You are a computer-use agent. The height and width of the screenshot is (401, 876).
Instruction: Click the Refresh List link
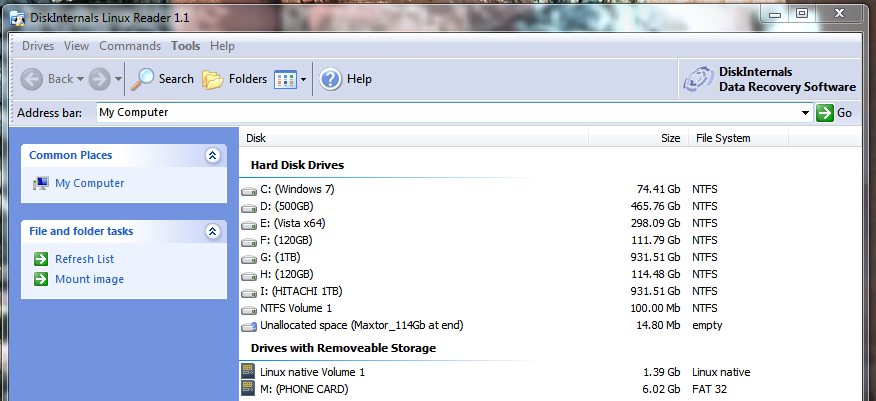pyautogui.click(x=84, y=259)
